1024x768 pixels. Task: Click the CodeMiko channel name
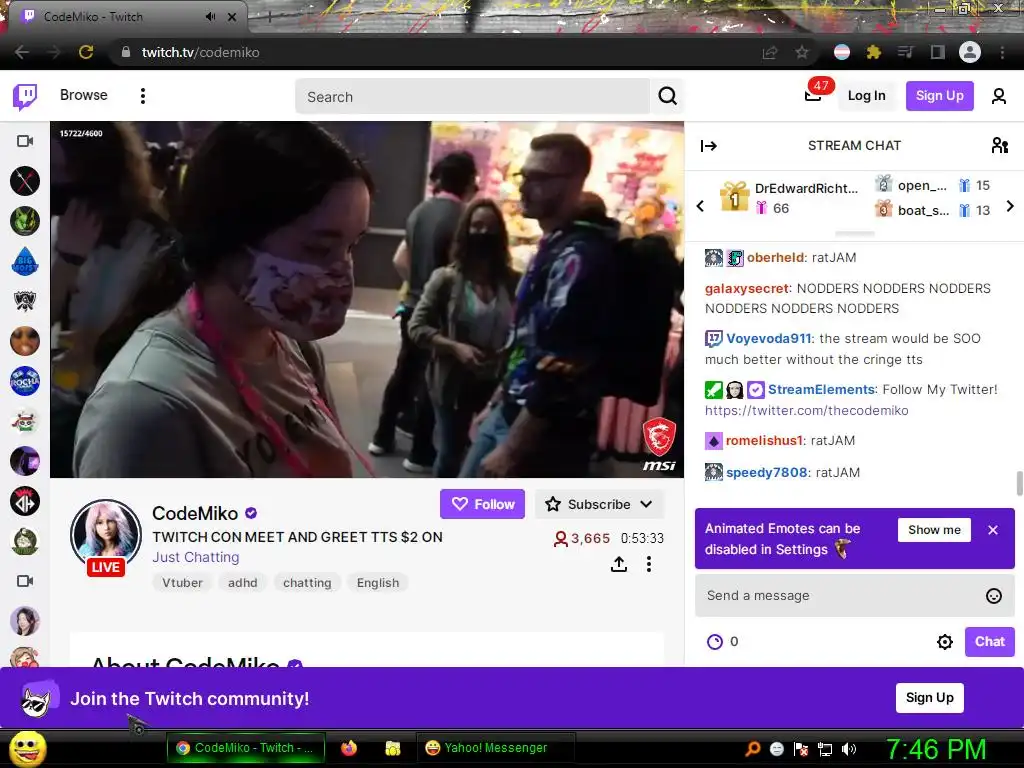pyautogui.click(x=195, y=513)
